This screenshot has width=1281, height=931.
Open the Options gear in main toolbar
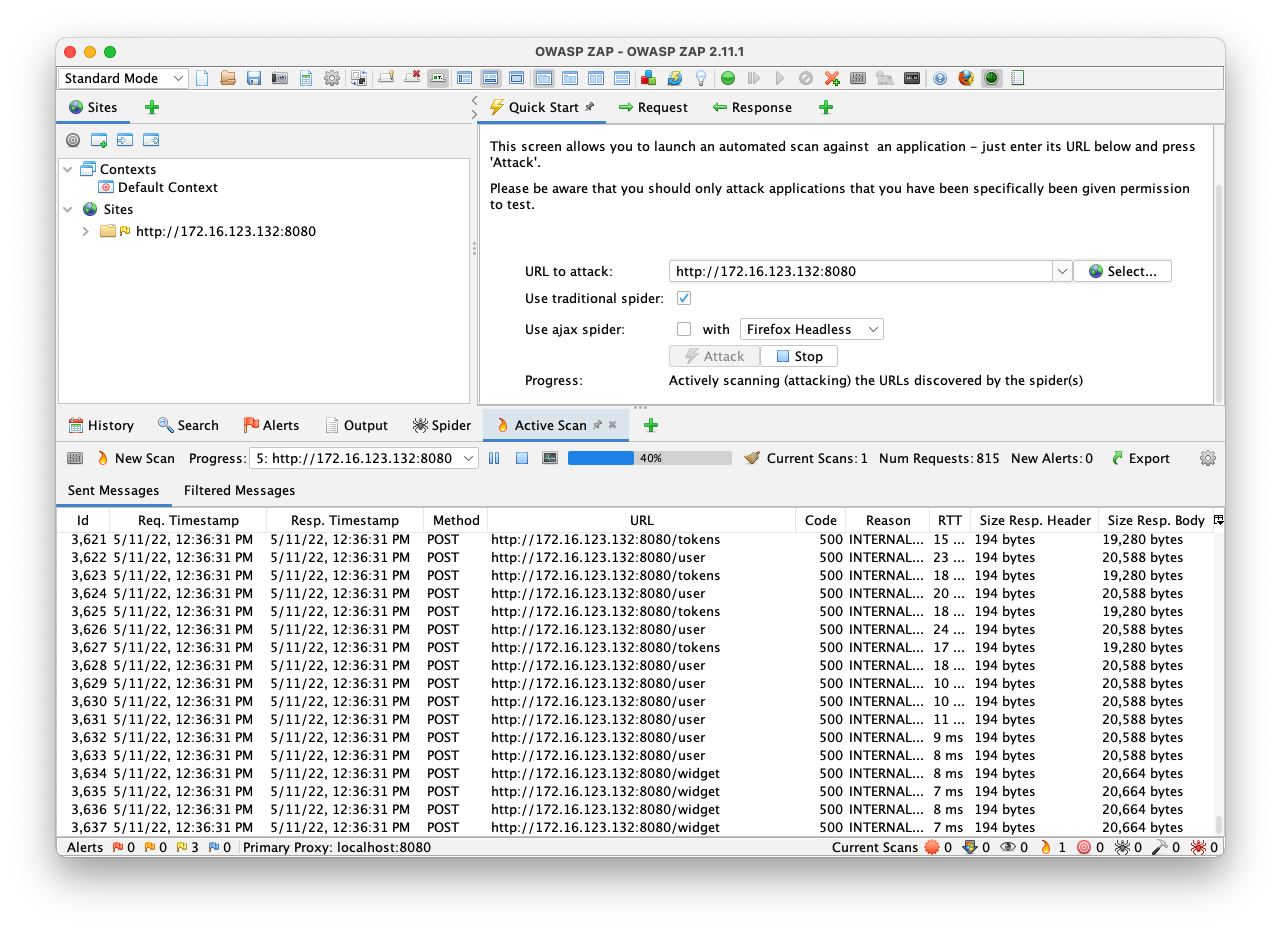tap(332, 78)
